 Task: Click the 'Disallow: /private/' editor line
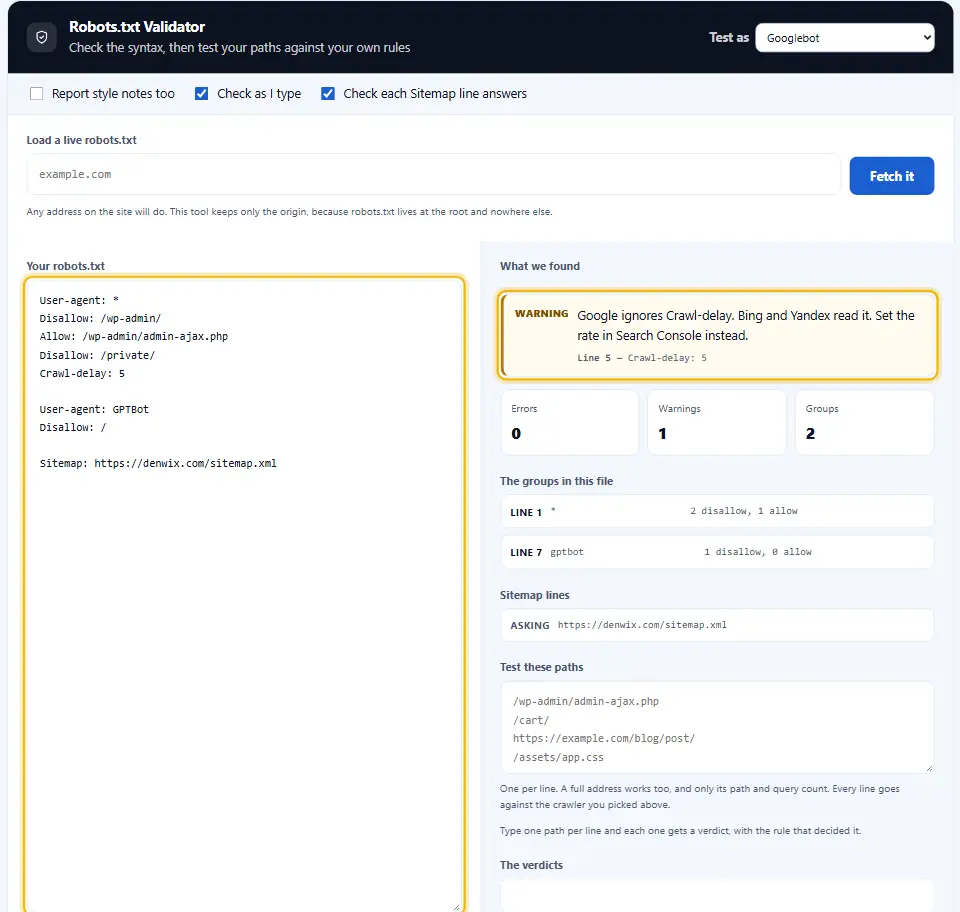97,355
